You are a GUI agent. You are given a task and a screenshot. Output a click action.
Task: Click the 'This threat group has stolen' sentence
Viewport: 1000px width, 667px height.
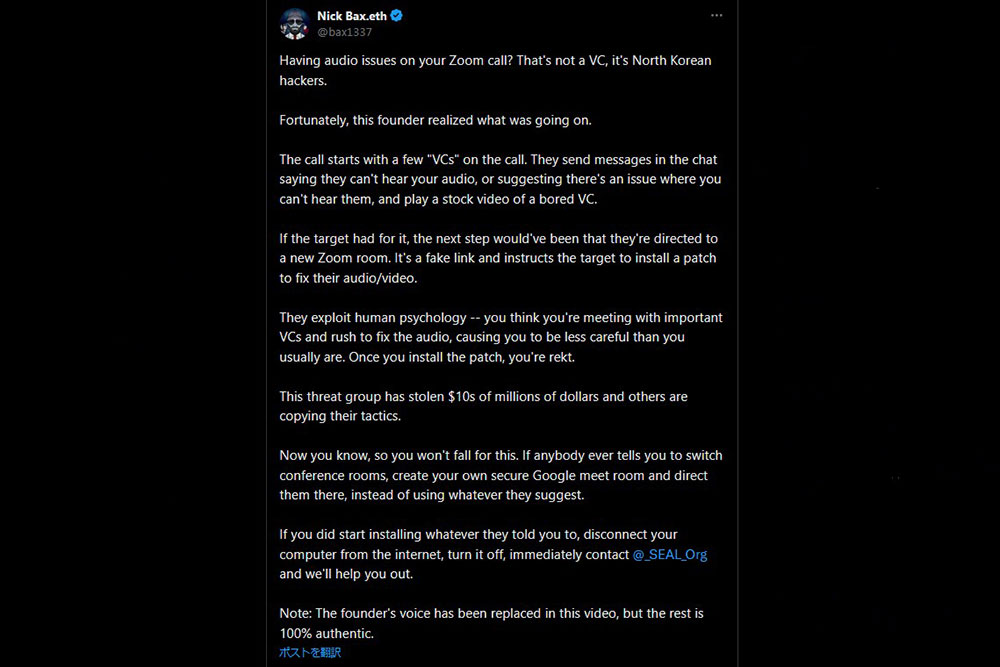tap(483, 397)
